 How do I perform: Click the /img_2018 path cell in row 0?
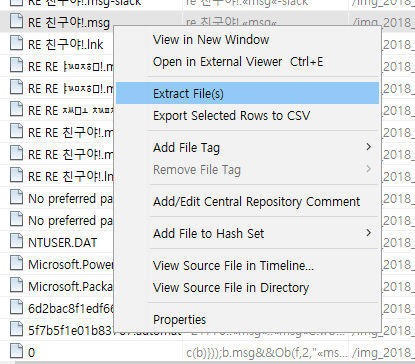[x=383, y=352]
